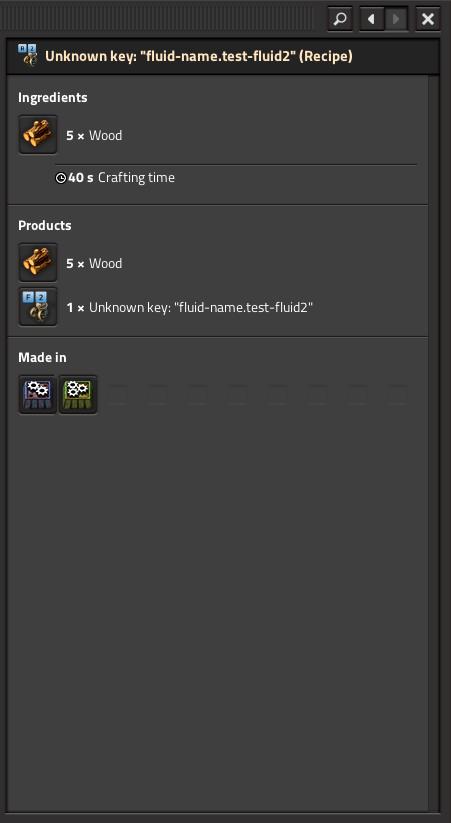The image size is (451, 823).
Task: Click the recipe title text in the header
Action: tap(198, 56)
